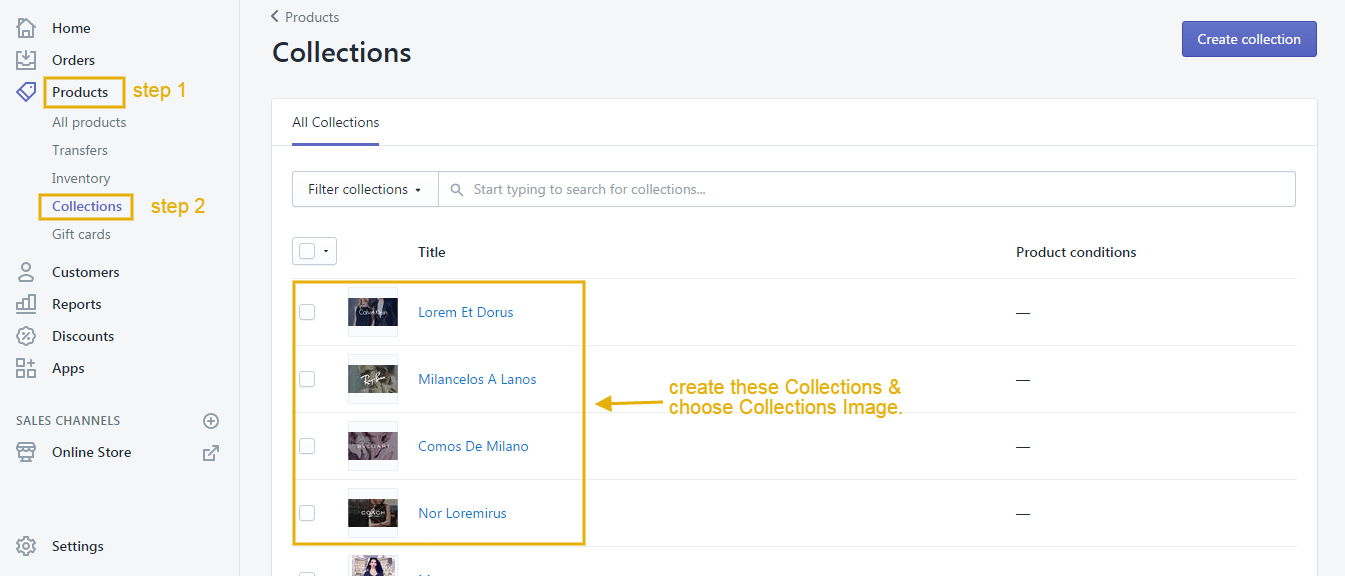
Task: Open Apps in the sidebar
Action: [68, 368]
